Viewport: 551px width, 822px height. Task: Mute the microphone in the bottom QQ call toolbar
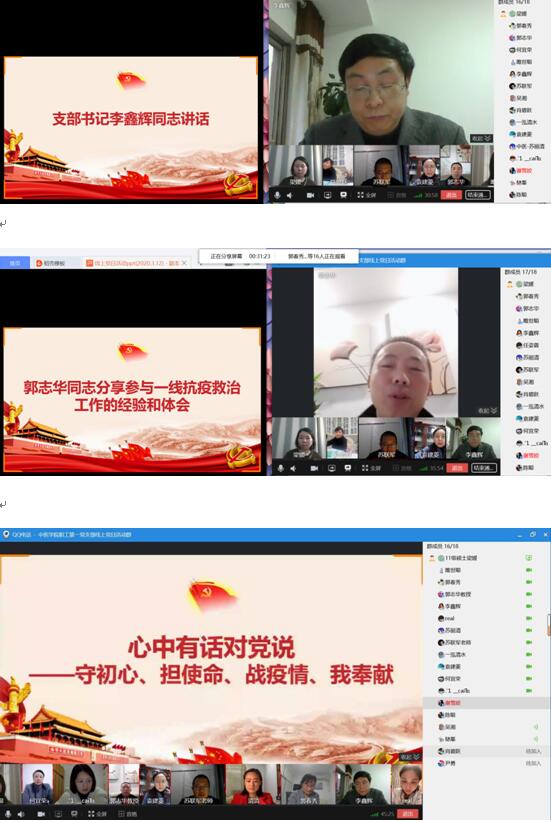pyautogui.click(x=7, y=814)
